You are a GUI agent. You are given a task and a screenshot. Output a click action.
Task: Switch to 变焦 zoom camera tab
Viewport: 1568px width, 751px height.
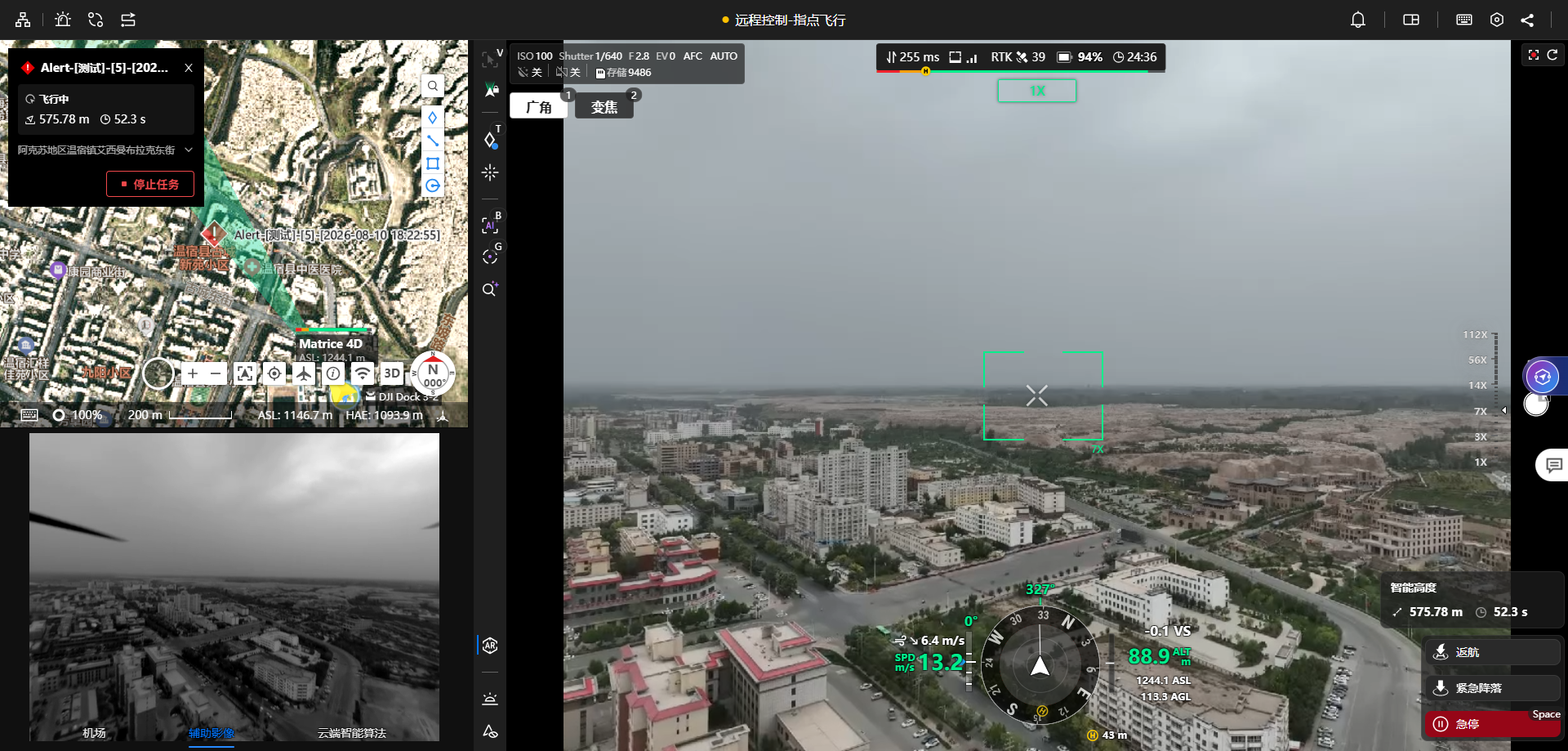pyautogui.click(x=604, y=106)
